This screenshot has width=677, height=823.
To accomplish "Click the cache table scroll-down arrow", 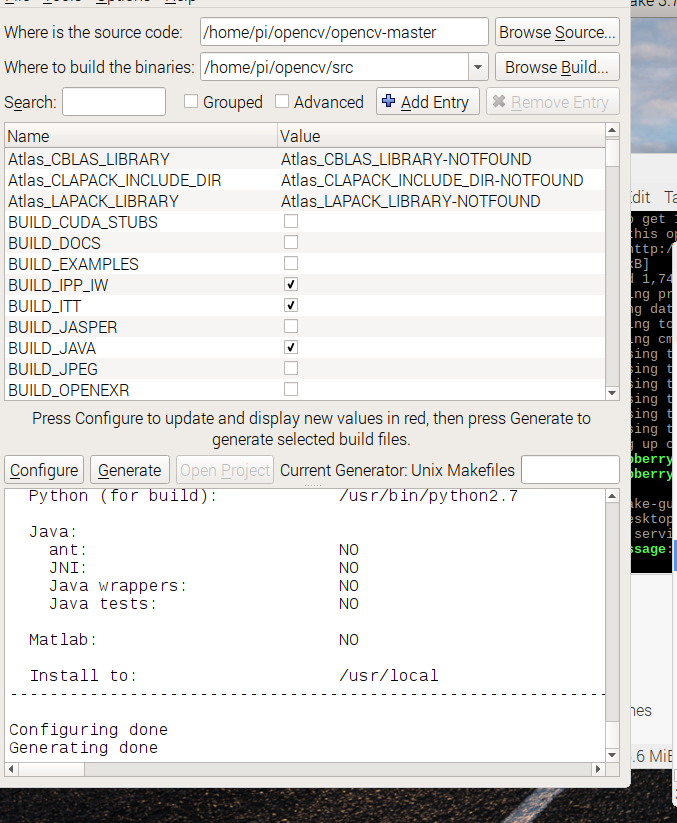I will pyautogui.click(x=612, y=393).
